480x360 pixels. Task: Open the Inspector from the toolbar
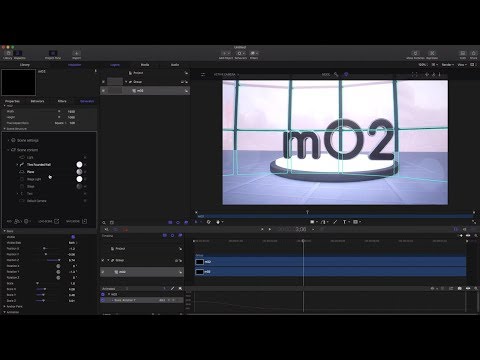[x=19, y=53]
